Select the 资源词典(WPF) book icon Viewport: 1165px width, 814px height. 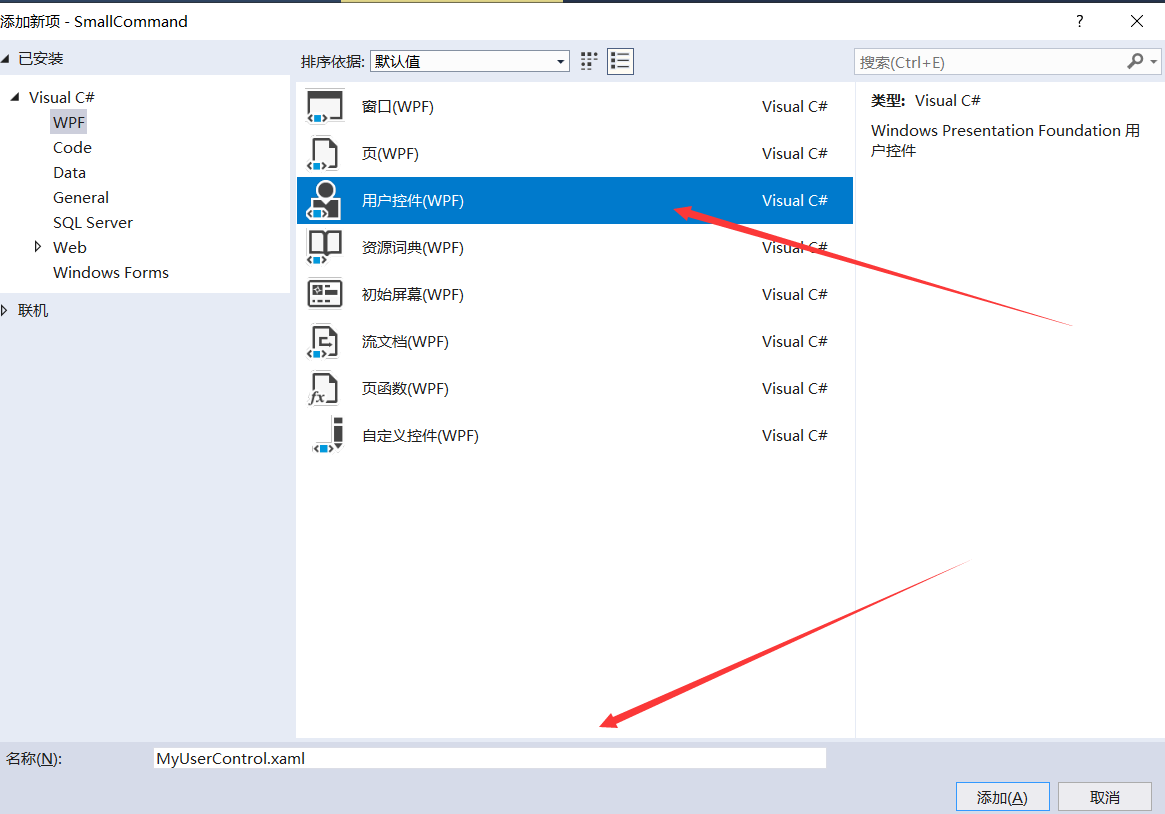point(325,247)
